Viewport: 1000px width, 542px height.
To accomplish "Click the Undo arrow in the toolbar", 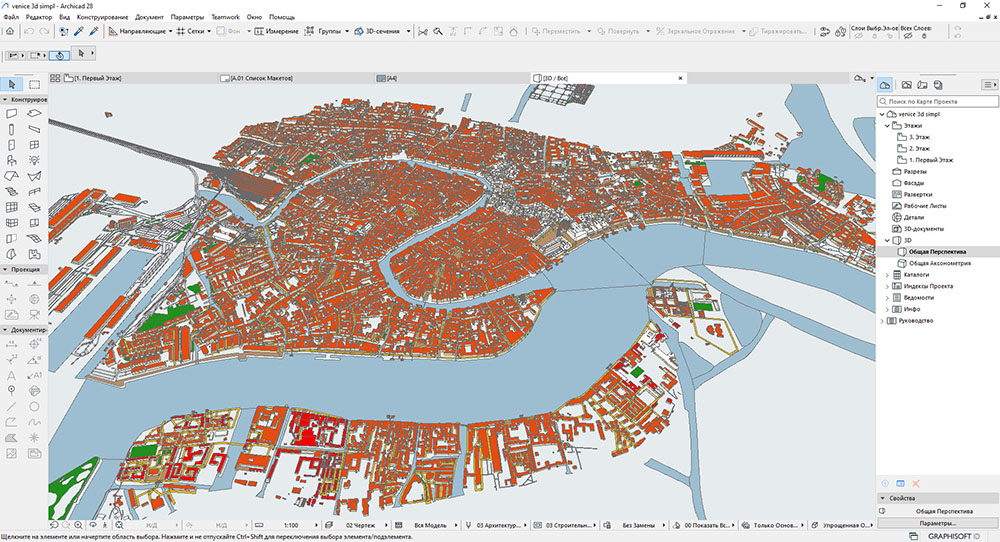I will 29,31.
